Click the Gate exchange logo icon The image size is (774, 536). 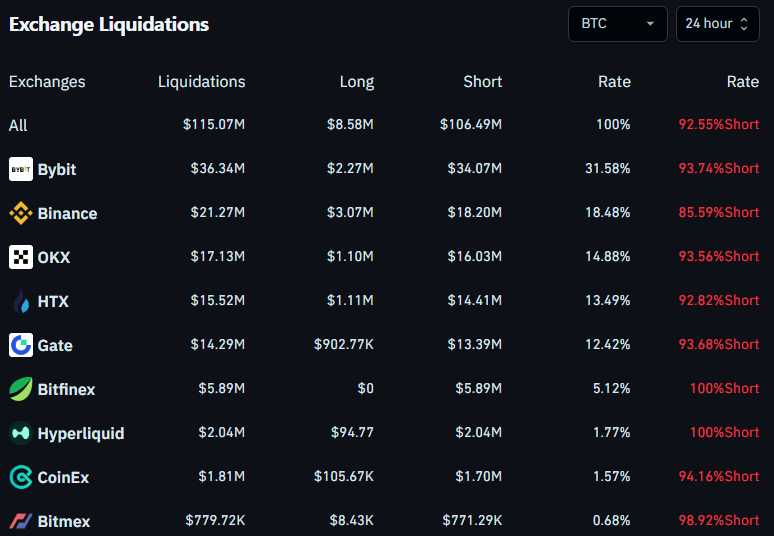pyautogui.click(x=21, y=345)
